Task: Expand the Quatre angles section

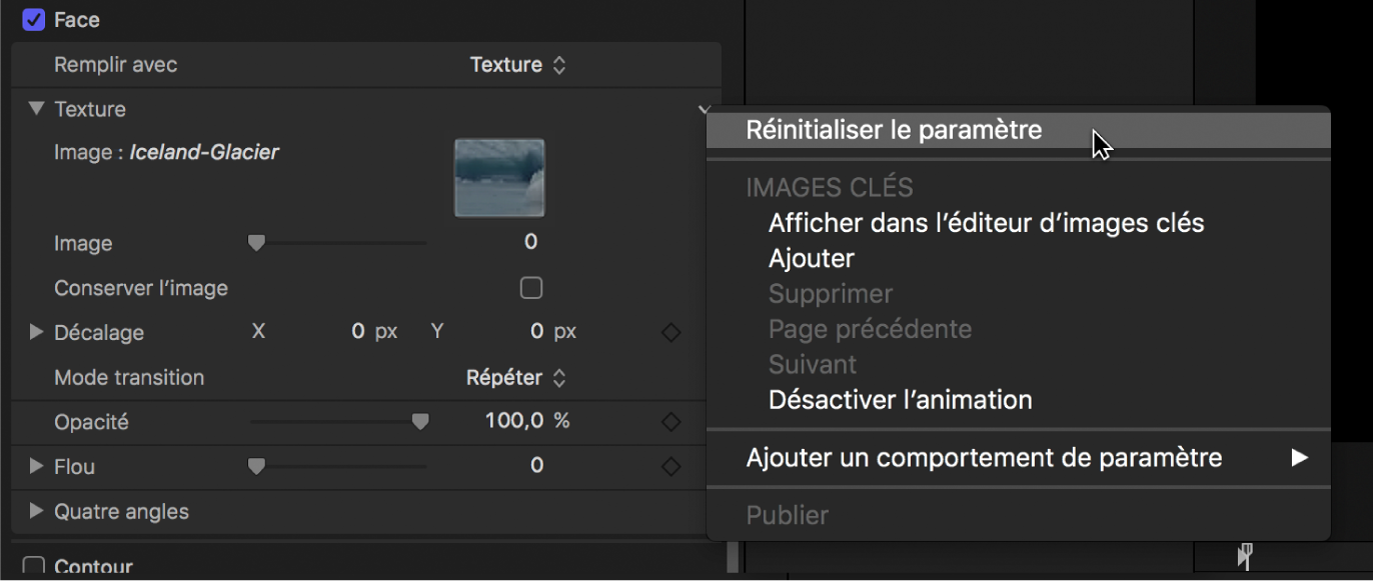Action: [35, 511]
